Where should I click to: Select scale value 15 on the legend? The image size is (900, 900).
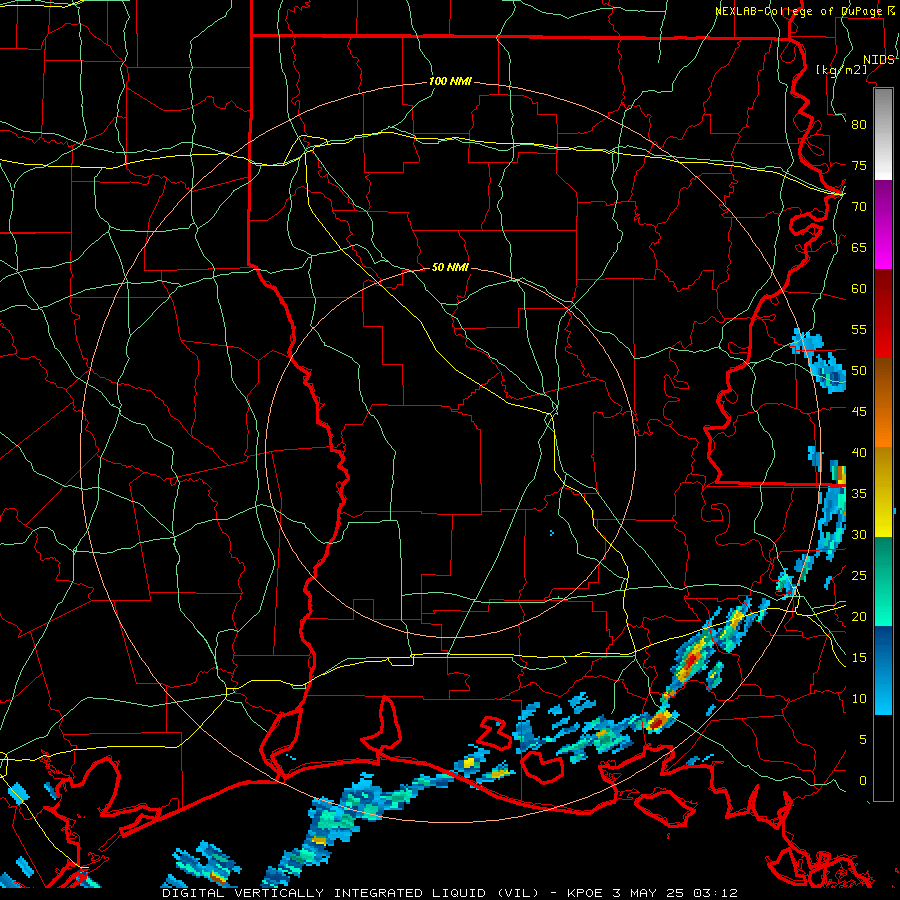859,658
